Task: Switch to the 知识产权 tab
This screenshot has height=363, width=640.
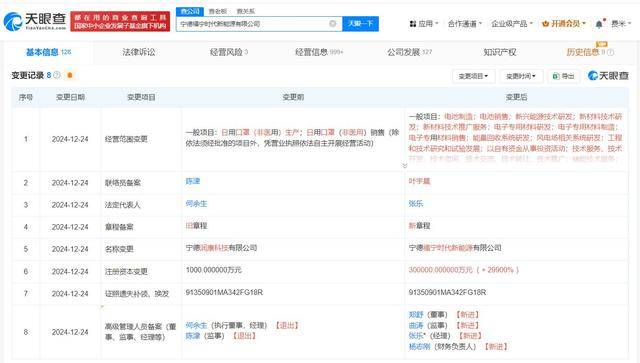Action: tap(500, 52)
